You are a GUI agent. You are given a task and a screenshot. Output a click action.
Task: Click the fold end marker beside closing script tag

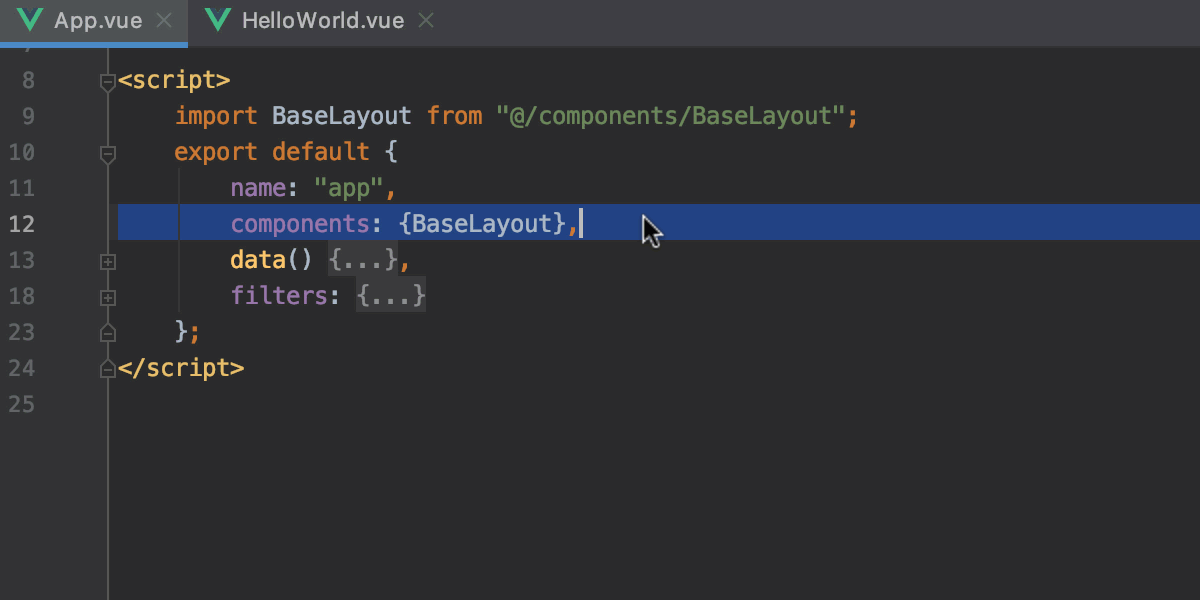click(x=107, y=368)
